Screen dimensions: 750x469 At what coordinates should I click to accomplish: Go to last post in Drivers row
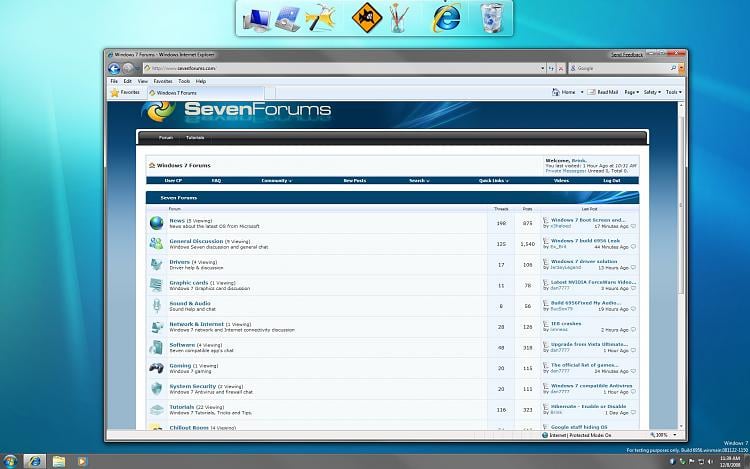(x=633, y=268)
